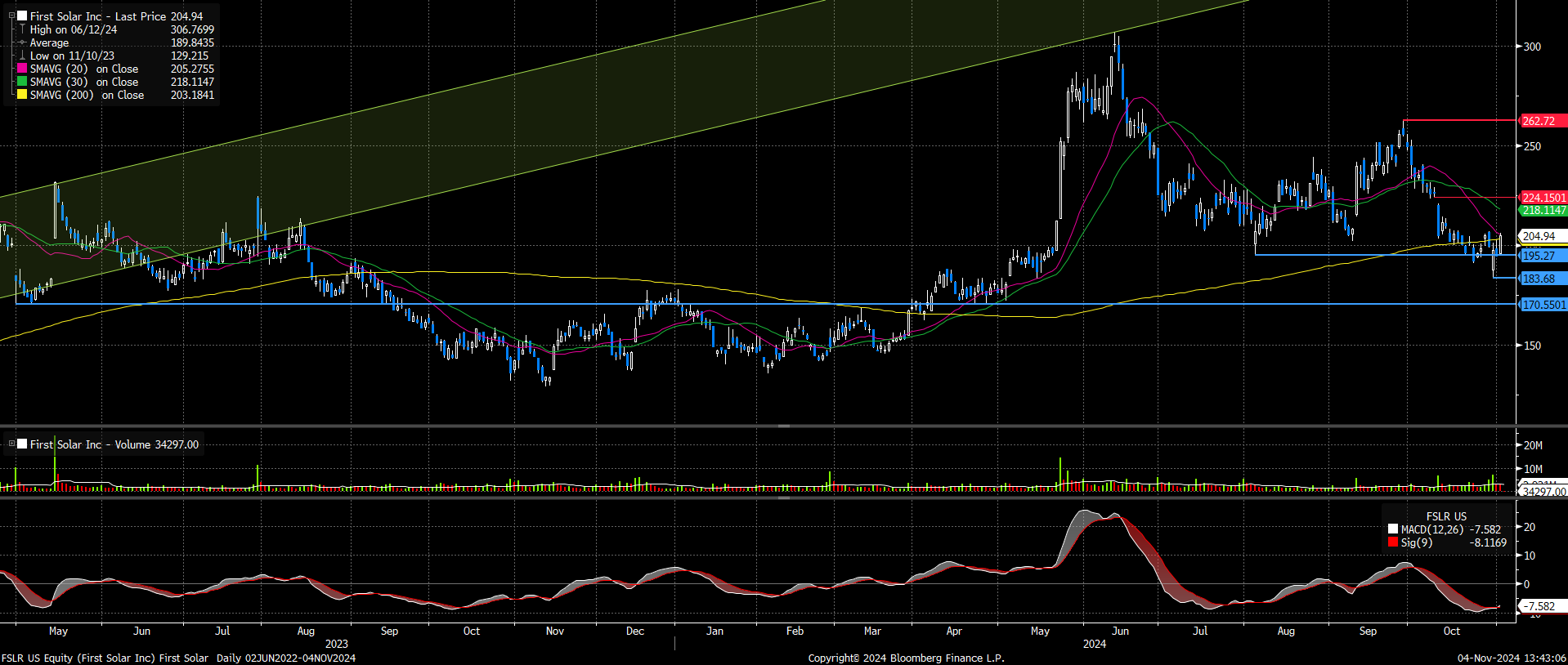Click the 34297.00 volume axis tag
The image size is (1568, 665).
[1543, 492]
